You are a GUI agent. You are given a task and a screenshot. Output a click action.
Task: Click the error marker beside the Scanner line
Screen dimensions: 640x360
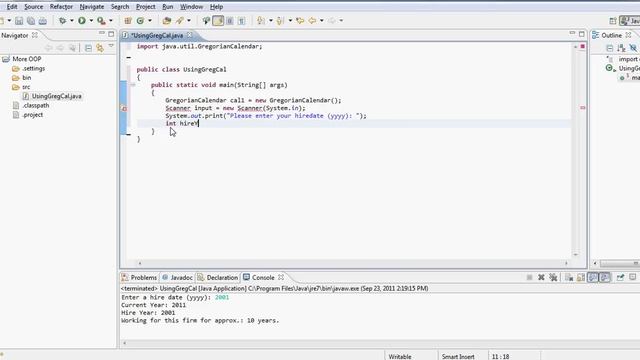[x=124, y=109]
